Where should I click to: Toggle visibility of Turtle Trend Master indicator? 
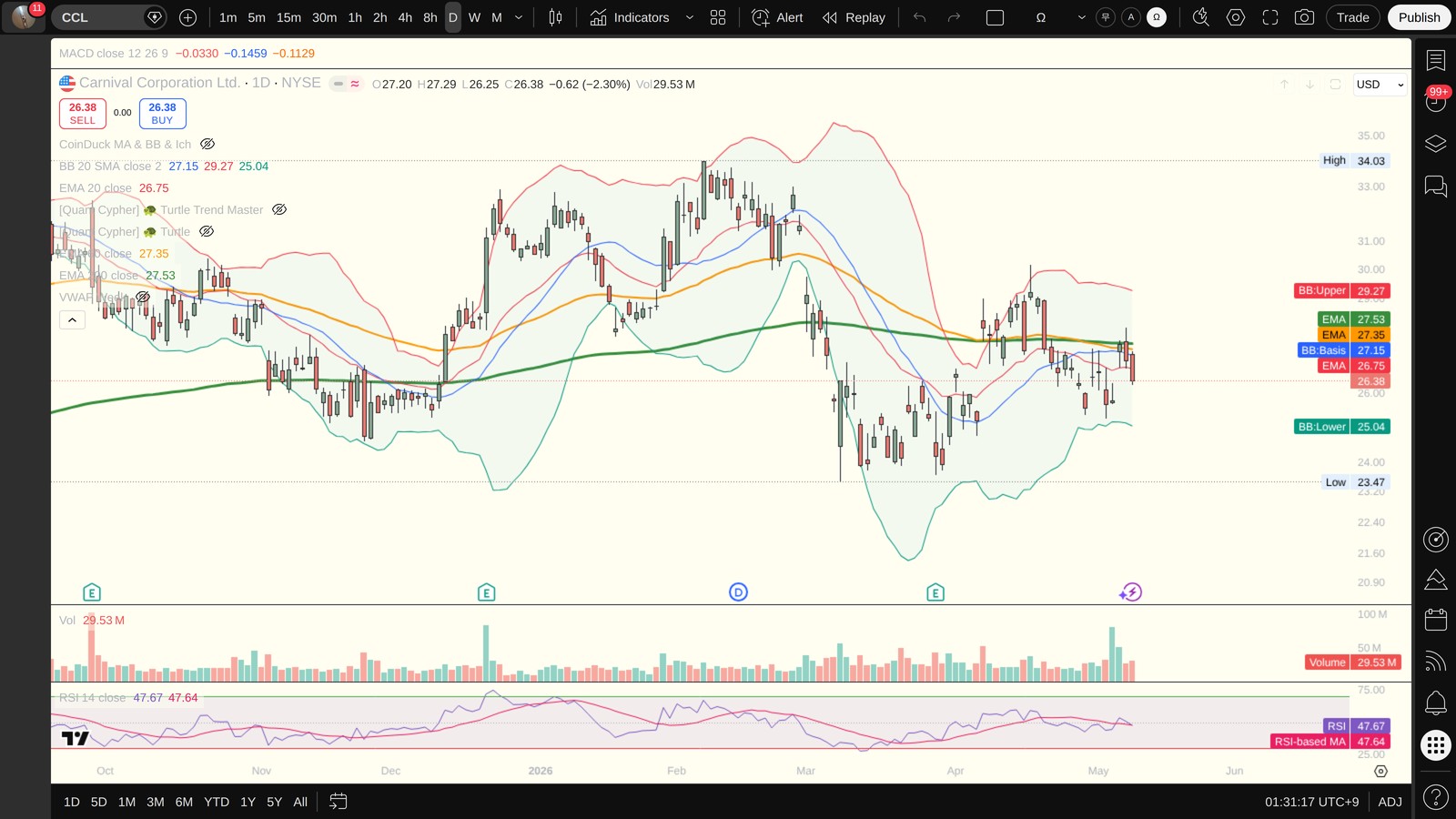(279, 209)
